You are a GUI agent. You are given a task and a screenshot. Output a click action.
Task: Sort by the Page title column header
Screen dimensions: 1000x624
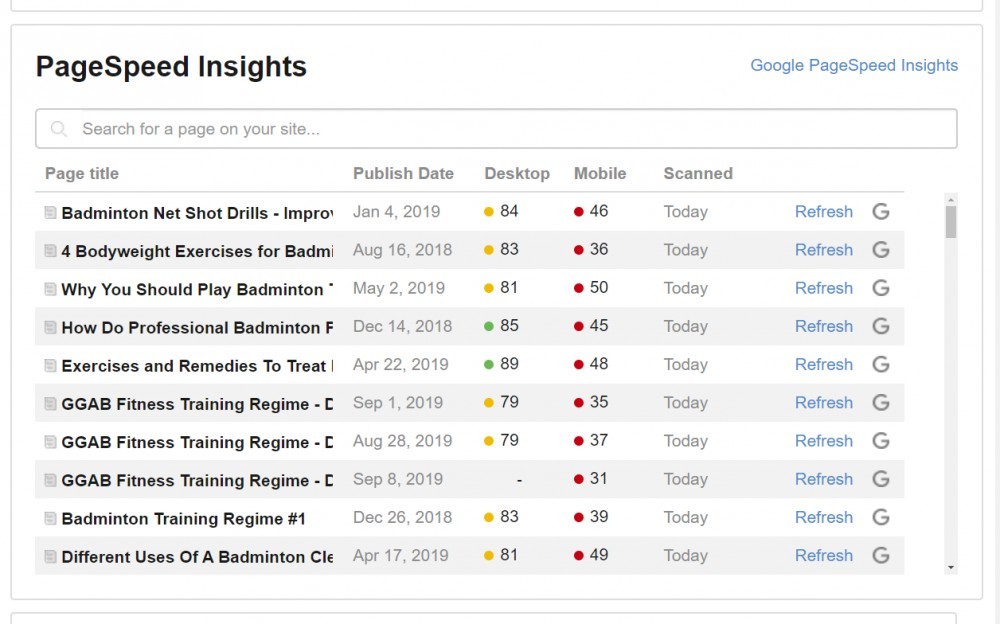point(82,174)
